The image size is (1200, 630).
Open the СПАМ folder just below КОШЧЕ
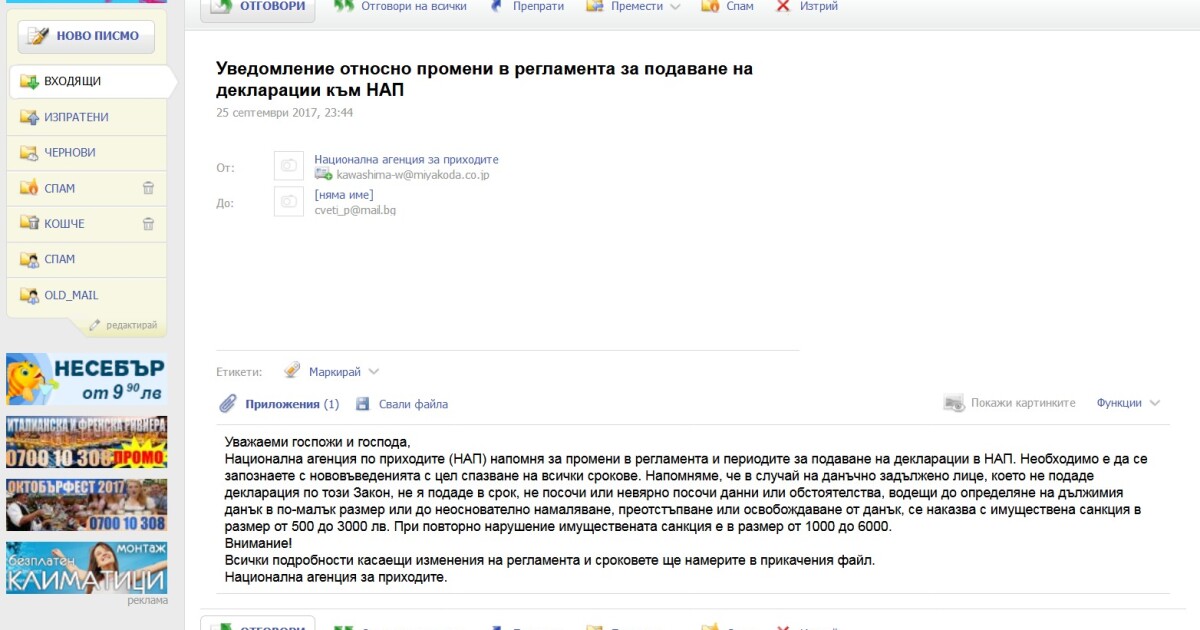pos(86,259)
